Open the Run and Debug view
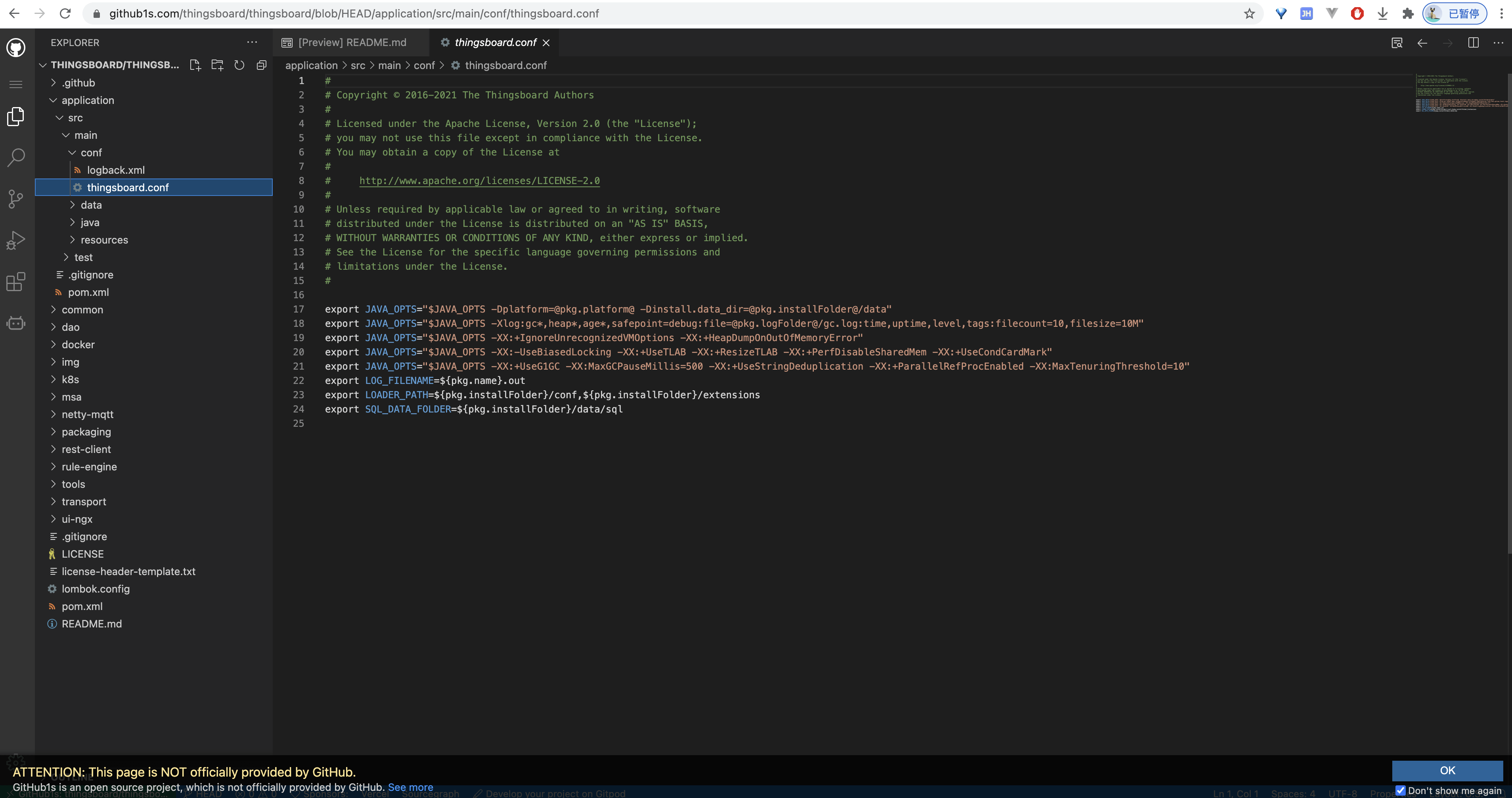The width and height of the screenshot is (1512, 798). click(16, 240)
